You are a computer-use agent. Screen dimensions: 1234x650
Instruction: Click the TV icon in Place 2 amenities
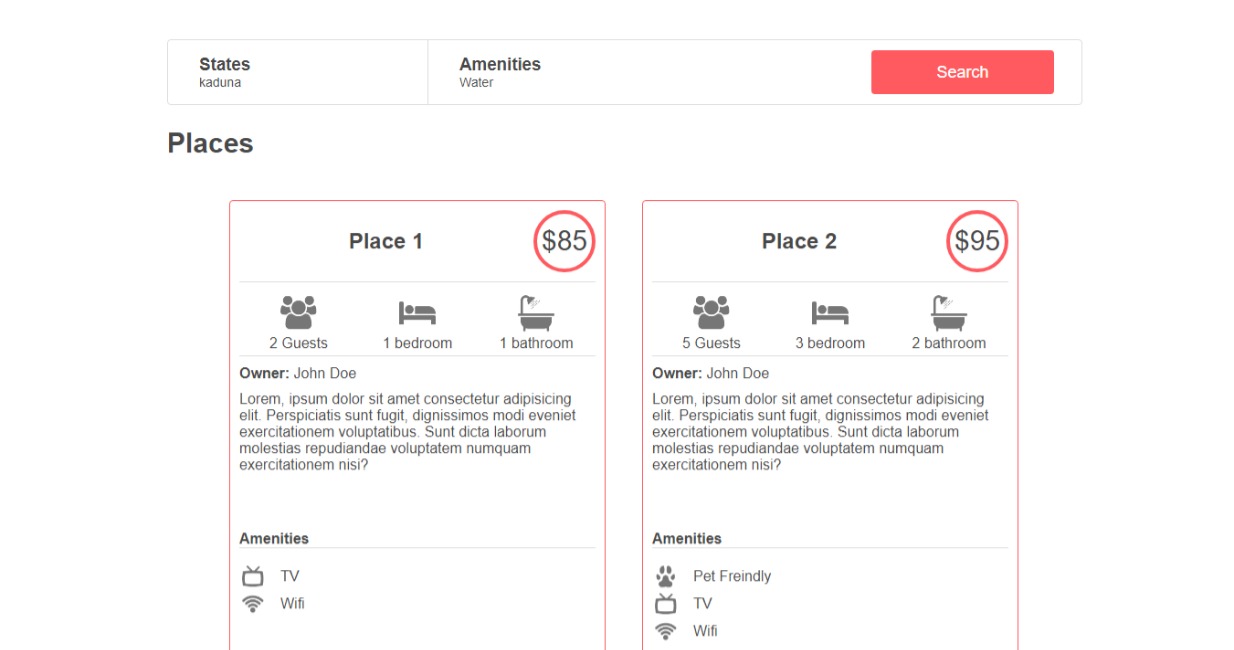pyautogui.click(x=666, y=604)
